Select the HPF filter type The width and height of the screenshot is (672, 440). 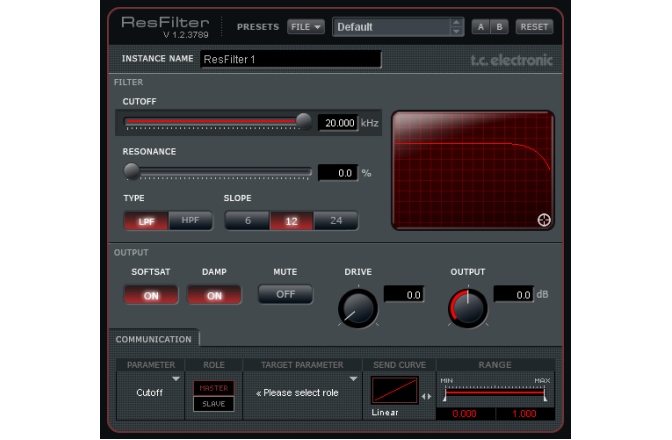click(190, 221)
